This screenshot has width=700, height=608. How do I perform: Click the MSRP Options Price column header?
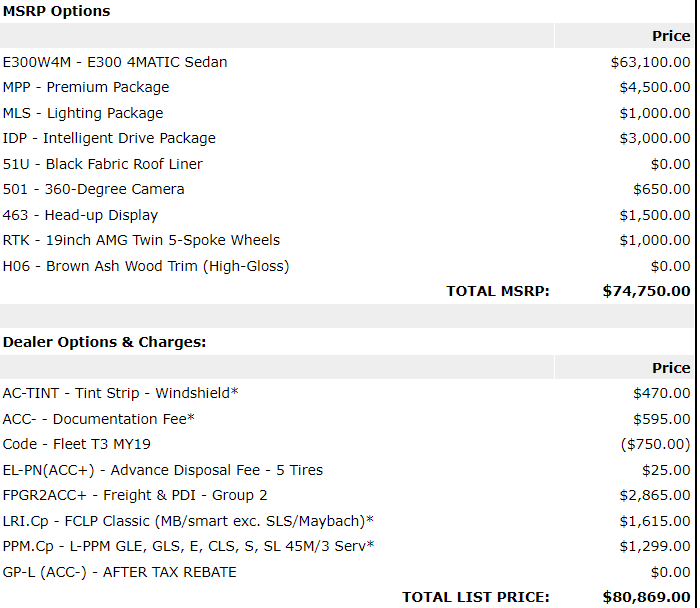(x=671, y=36)
